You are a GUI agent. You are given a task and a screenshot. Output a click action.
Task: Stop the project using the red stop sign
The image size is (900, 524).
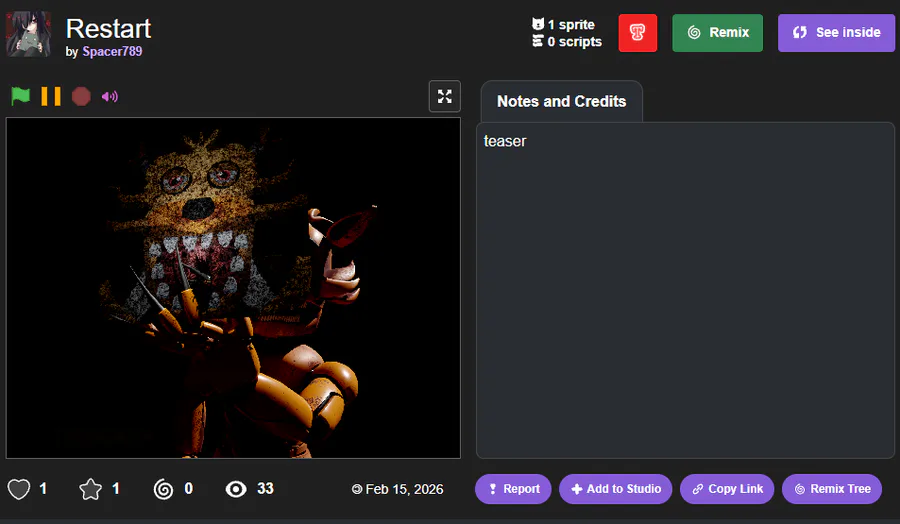81,96
